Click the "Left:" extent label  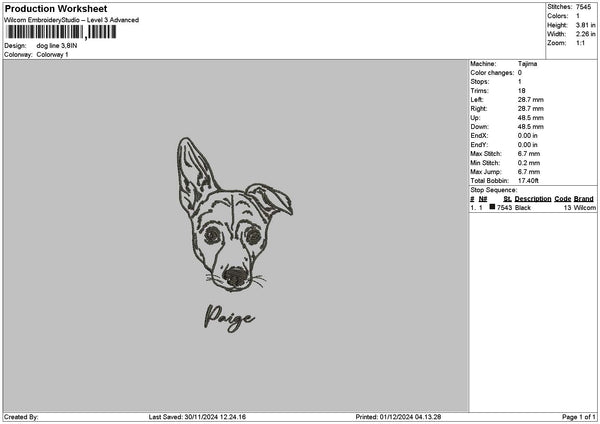(x=477, y=99)
